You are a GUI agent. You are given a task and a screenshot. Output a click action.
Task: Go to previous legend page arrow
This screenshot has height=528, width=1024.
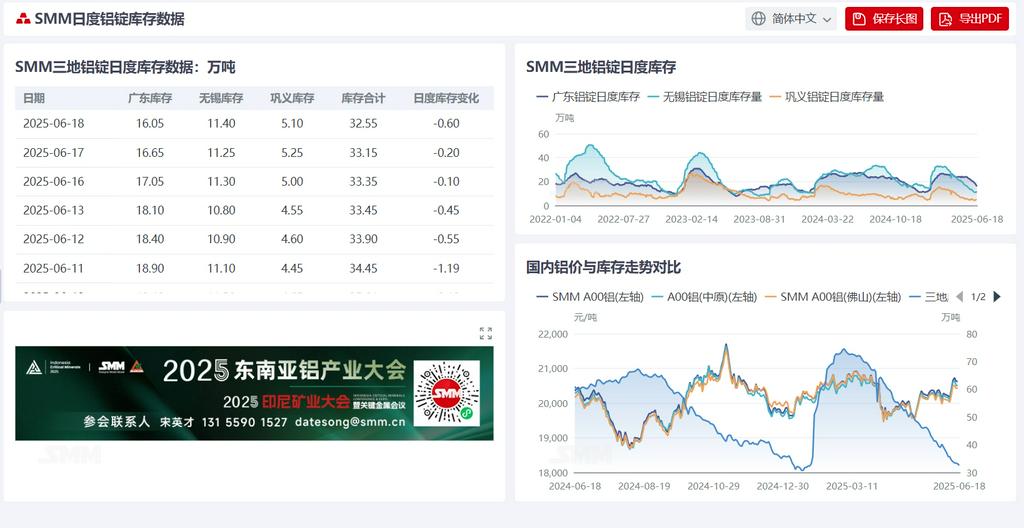click(x=959, y=297)
